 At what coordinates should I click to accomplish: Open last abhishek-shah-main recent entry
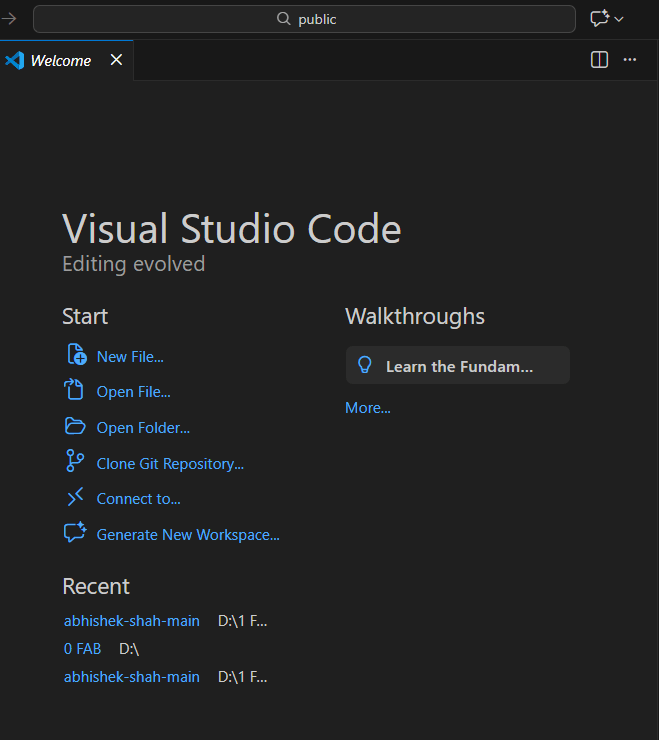[x=132, y=677]
